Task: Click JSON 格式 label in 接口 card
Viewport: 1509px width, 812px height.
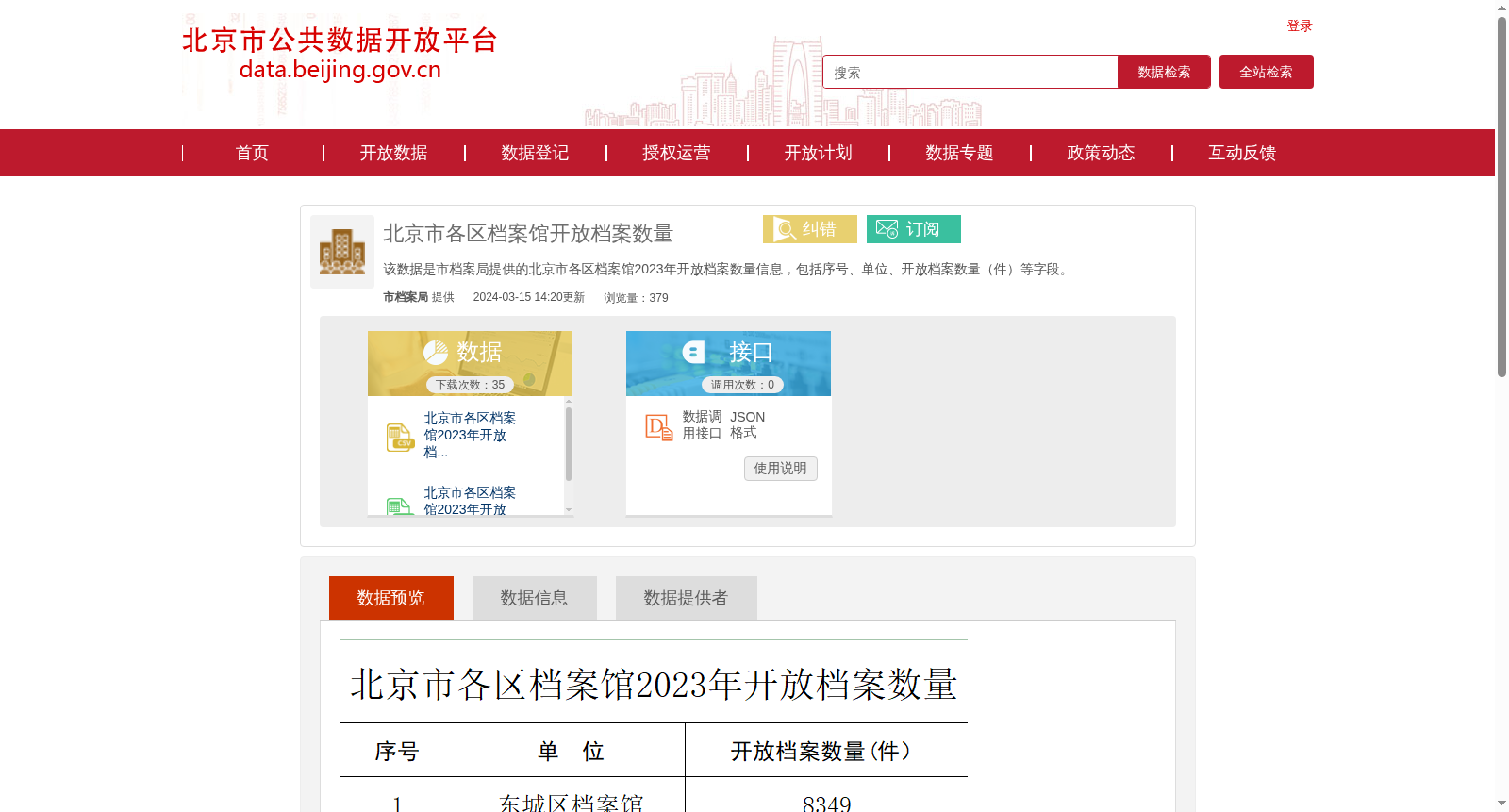Action: click(x=747, y=424)
